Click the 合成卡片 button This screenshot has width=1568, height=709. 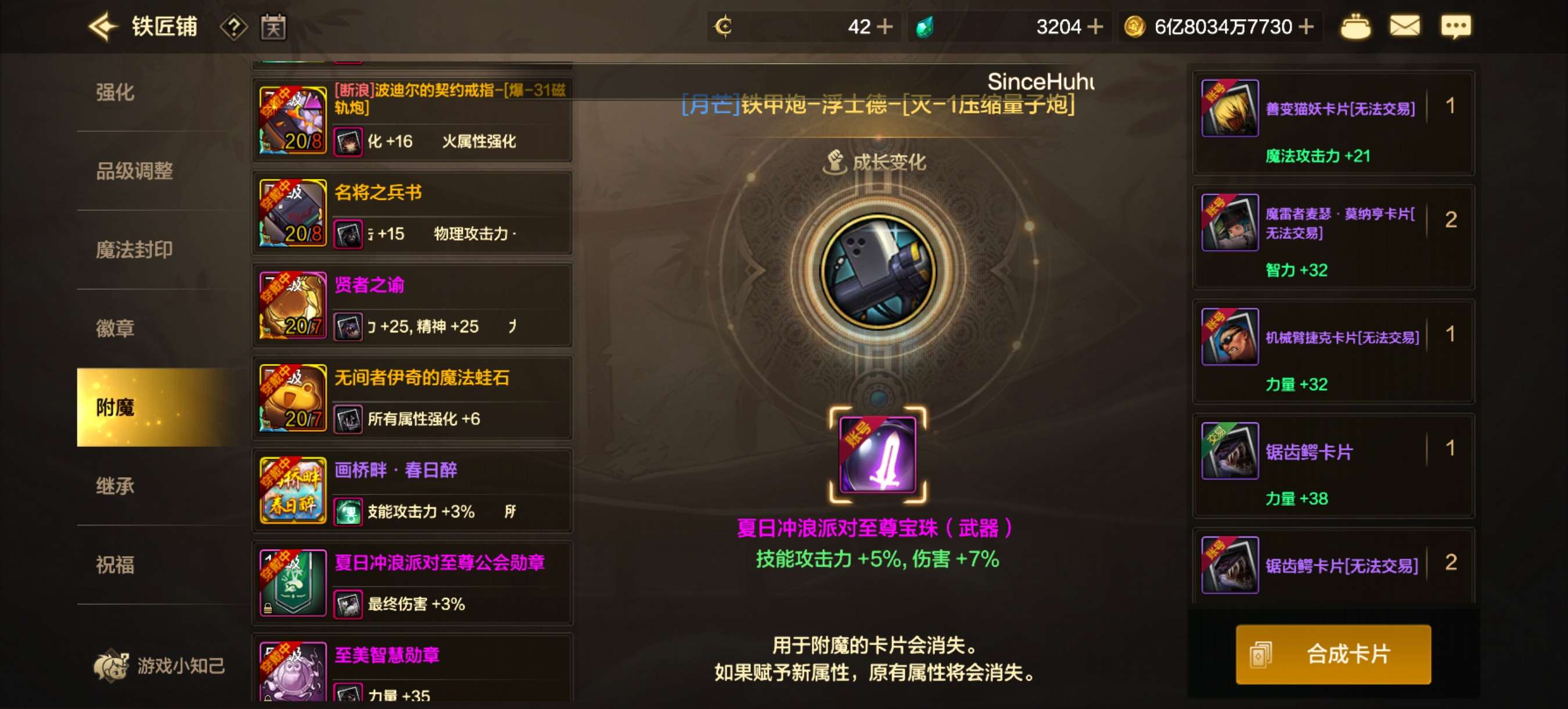click(x=1333, y=654)
